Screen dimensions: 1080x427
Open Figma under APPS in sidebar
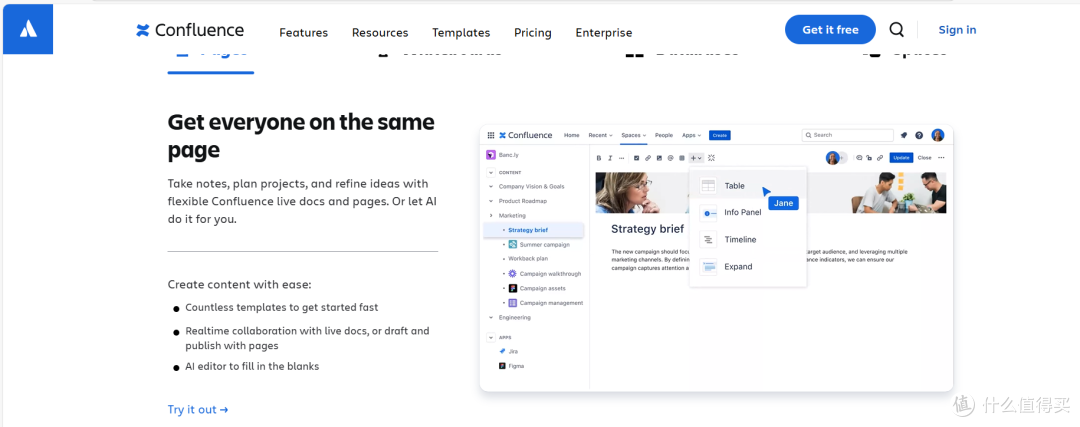pos(511,366)
